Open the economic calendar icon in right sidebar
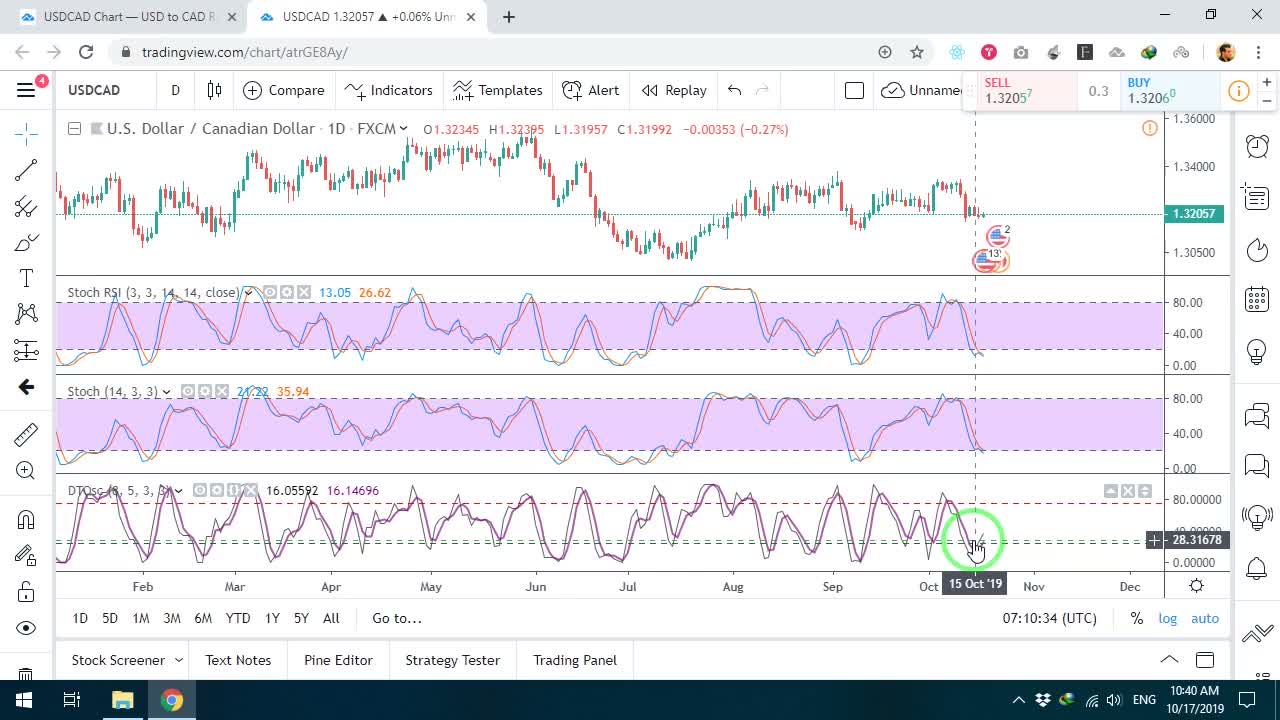1280x720 pixels. 1257,299
